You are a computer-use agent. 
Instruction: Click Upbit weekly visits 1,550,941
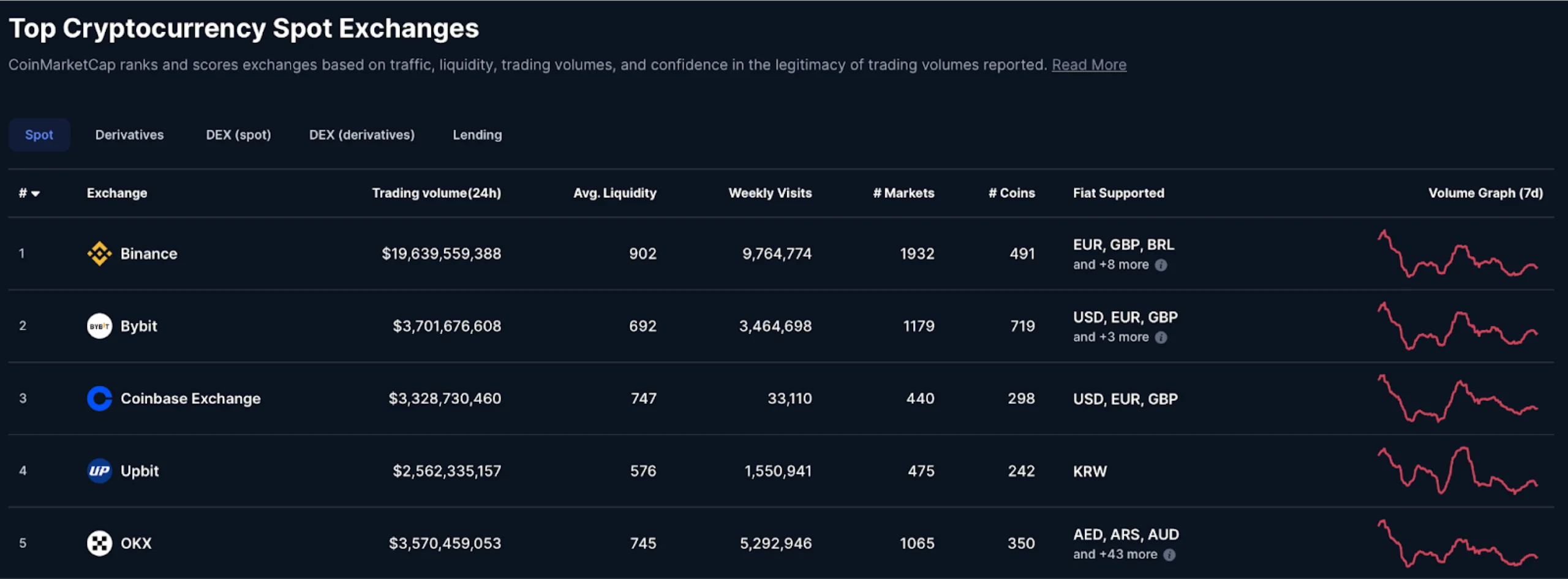click(x=778, y=471)
